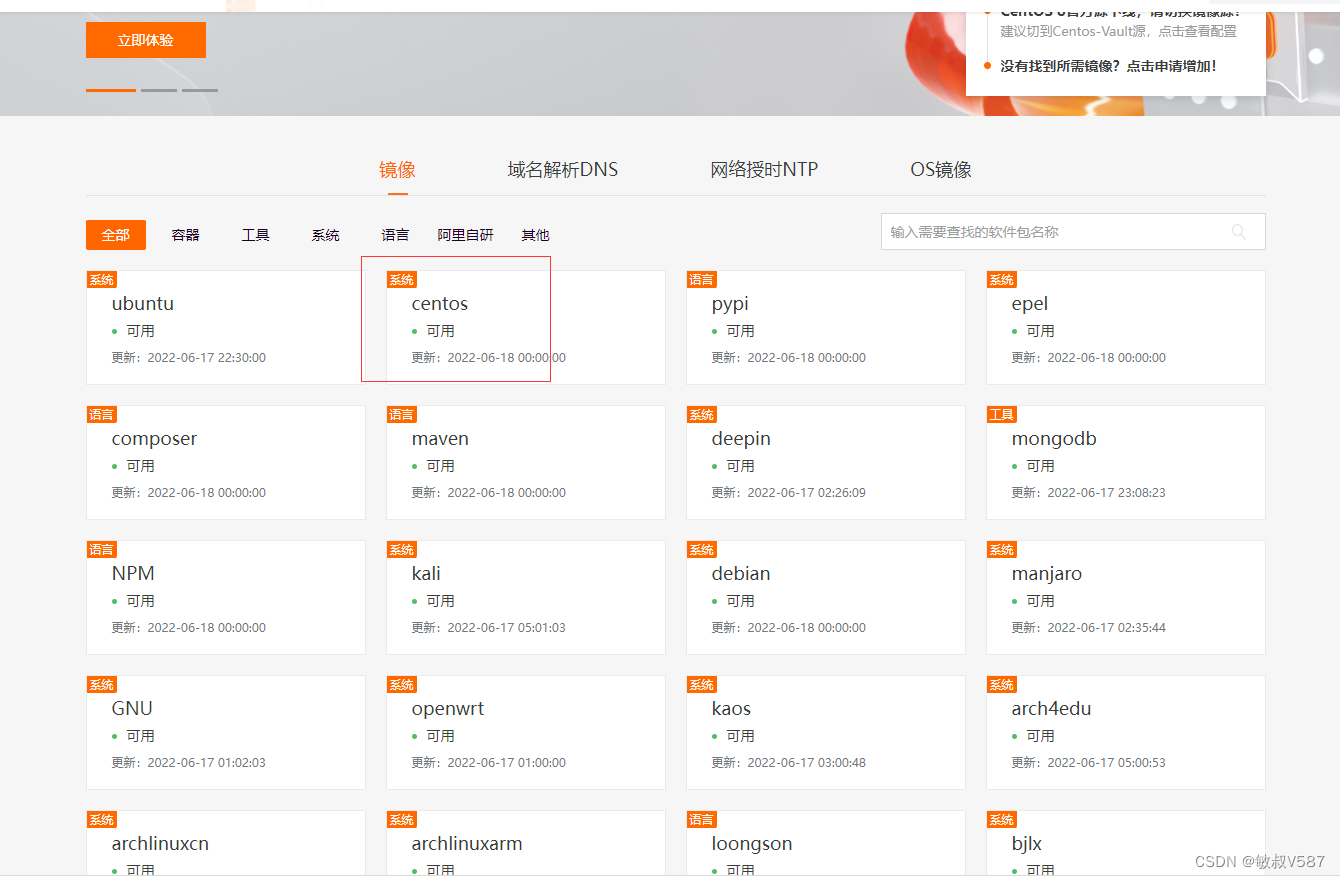Click ubuntu update time 2022-06-17 22:30:00
Viewport: 1340px width, 879px height.
pyautogui.click(x=207, y=358)
